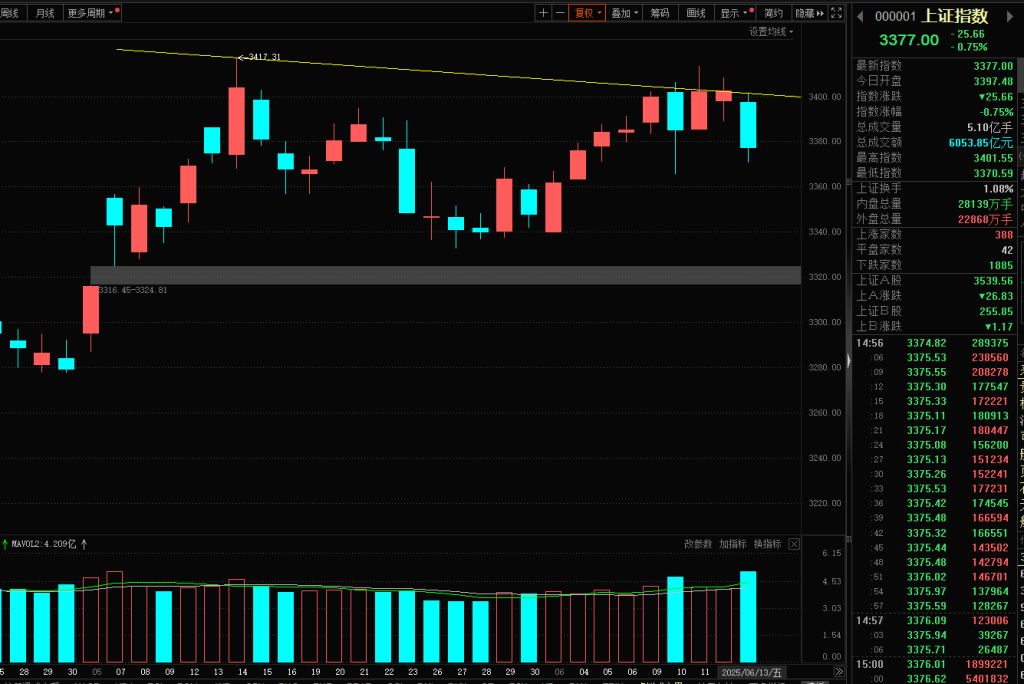Click the 指数涨跌 value ▼25.66
This screenshot has height=684, width=1024.
click(x=995, y=97)
